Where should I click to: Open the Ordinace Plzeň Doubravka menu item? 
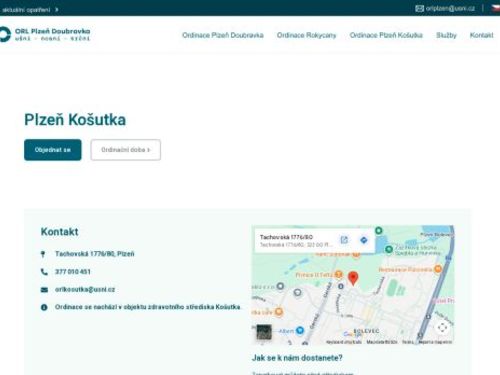(x=223, y=35)
